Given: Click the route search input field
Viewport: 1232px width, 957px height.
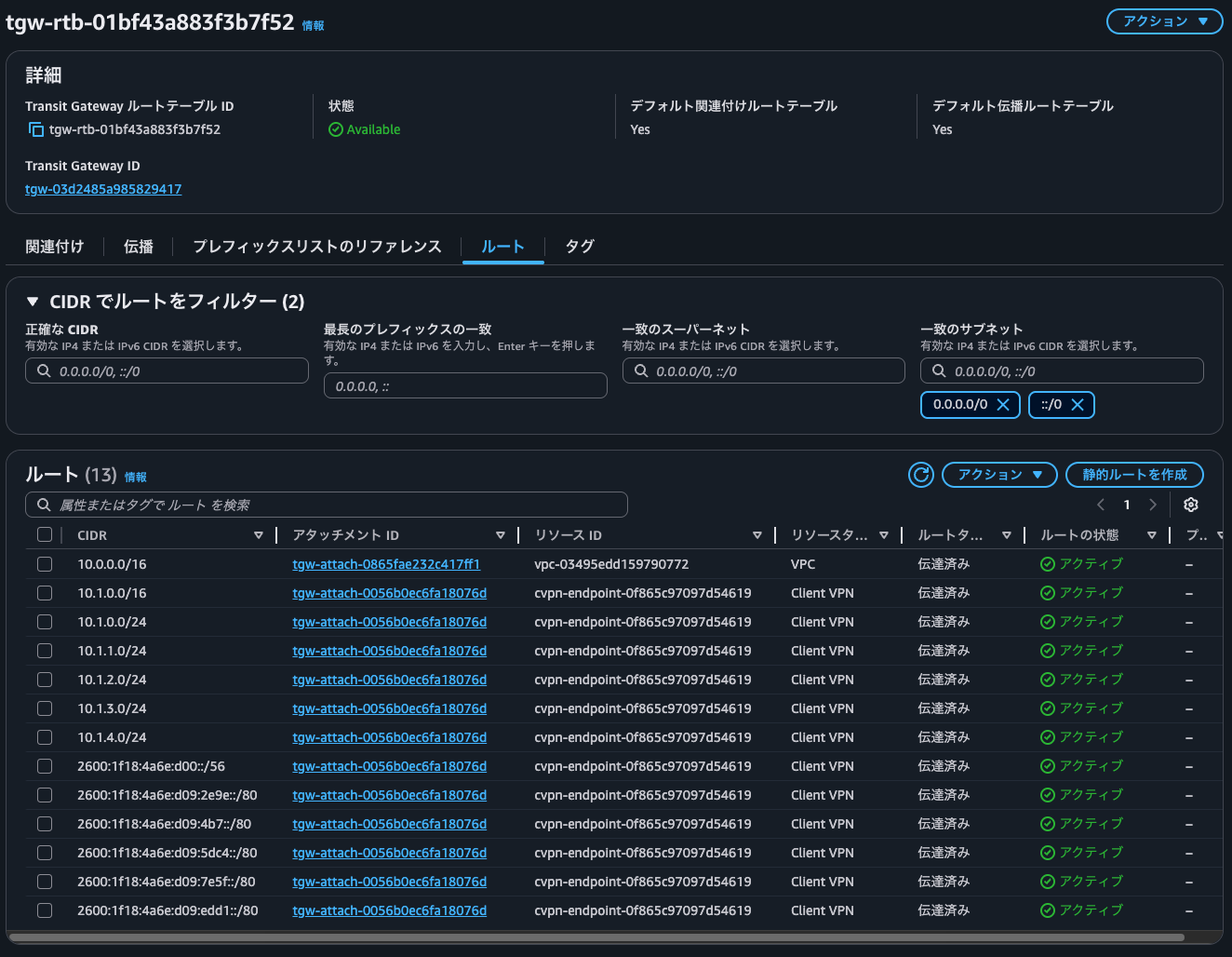Looking at the screenshot, I should tap(335, 505).
